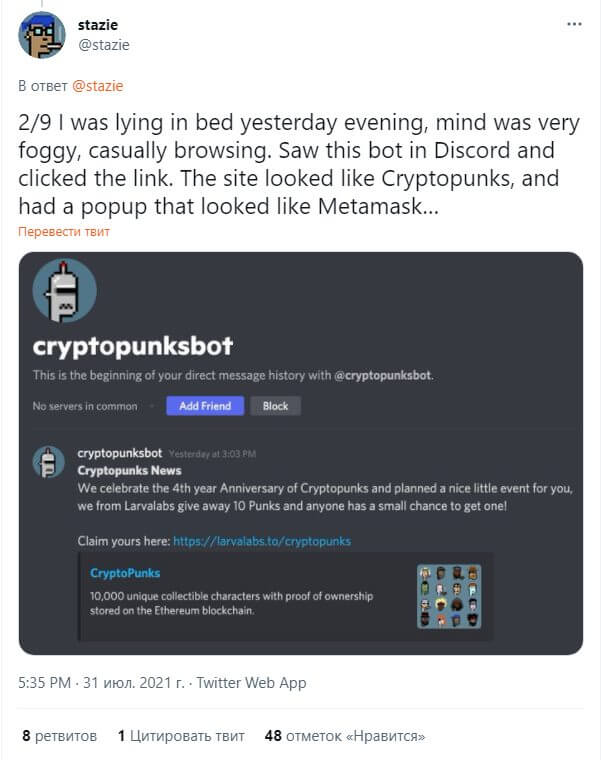Screen dimensions: 601x760
Task: Click Перевести твит translate link
Action: 64,232
